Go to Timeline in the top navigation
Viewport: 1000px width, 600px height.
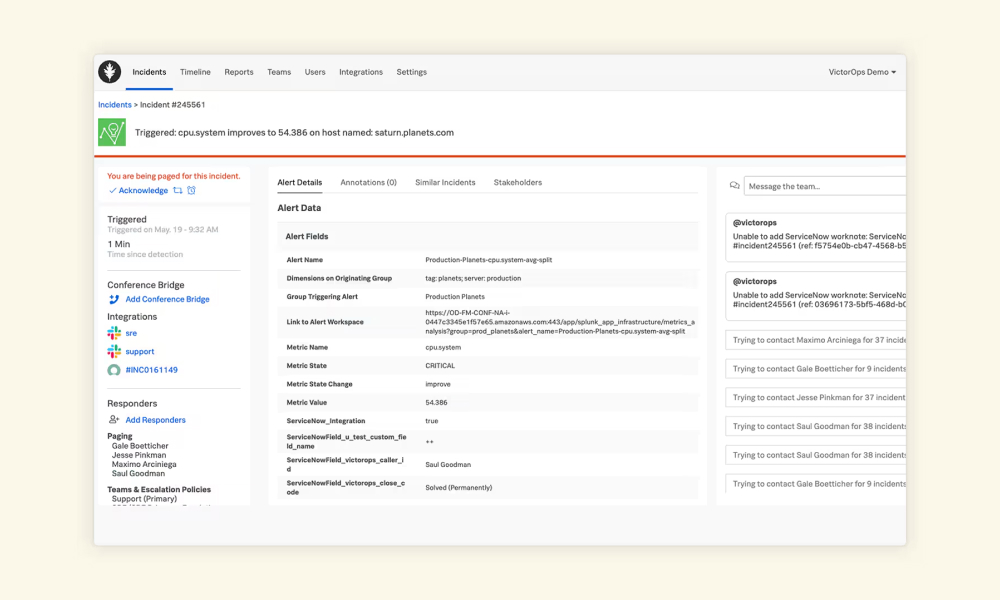coord(195,72)
